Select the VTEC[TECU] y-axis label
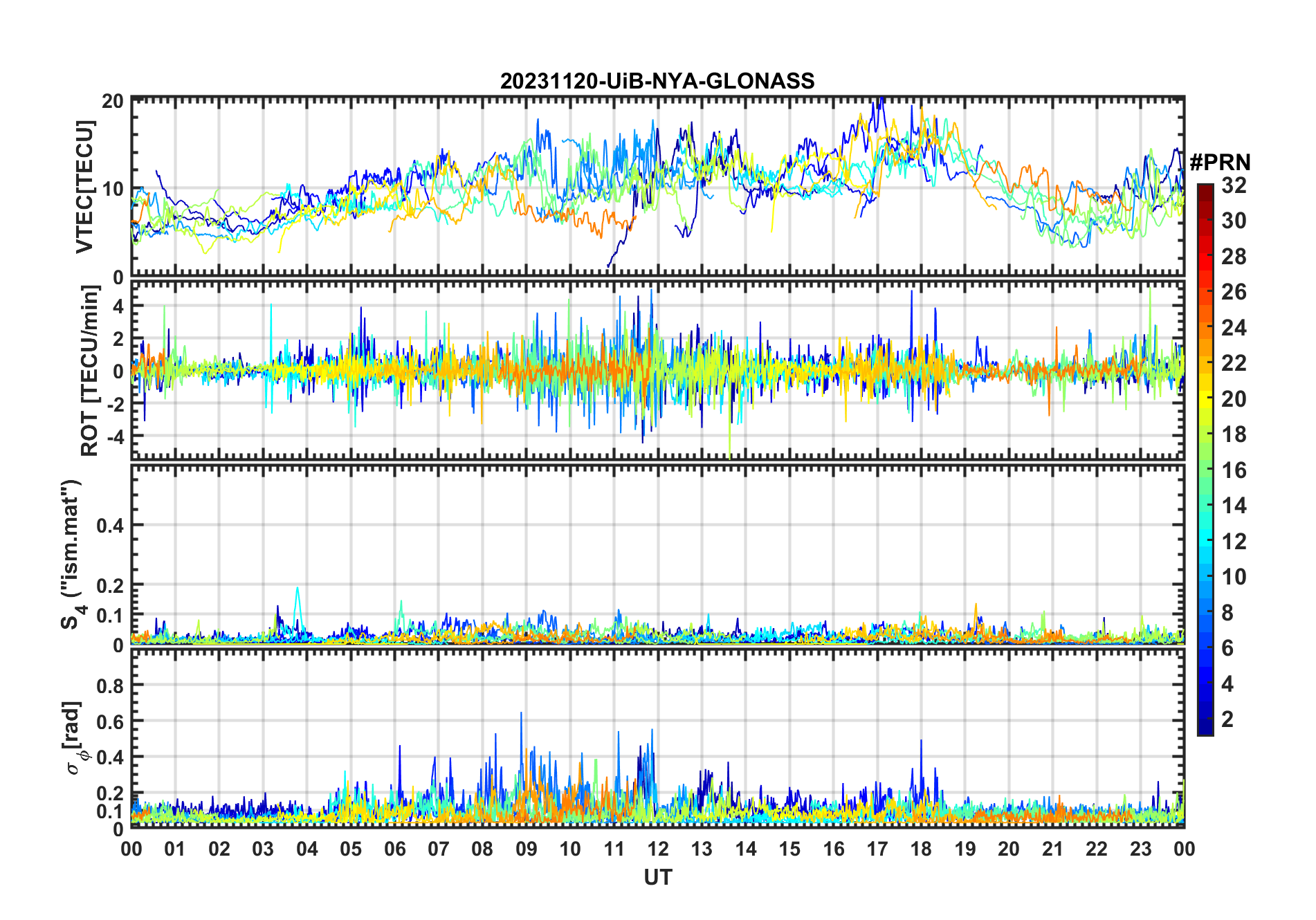The width and height of the screenshot is (1316, 920). [84, 187]
